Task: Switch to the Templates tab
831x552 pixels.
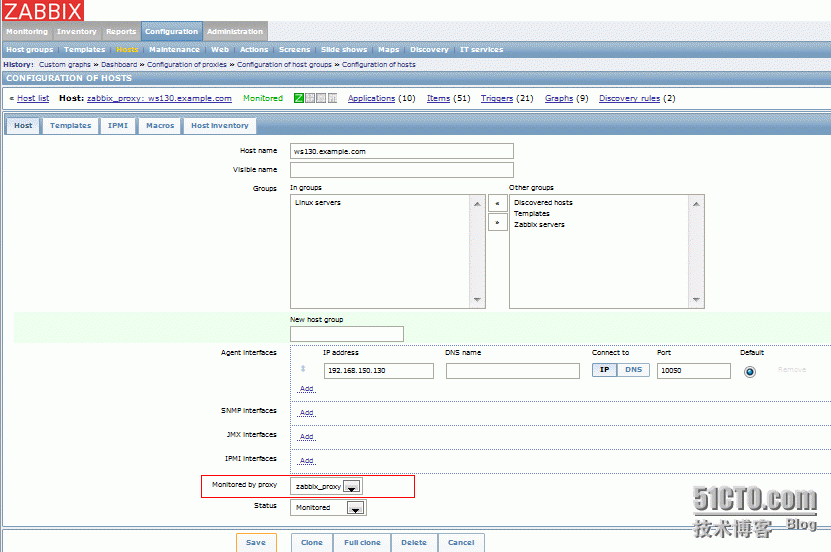Action: click(x=70, y=126)
